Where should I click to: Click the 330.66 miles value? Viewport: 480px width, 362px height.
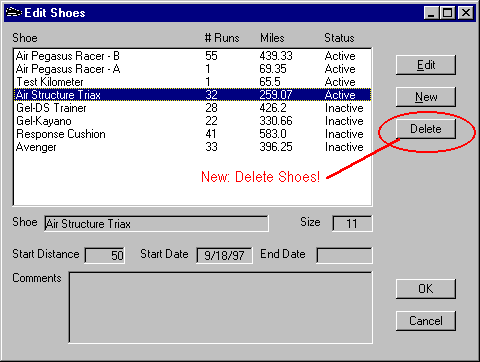coord(276,121)
